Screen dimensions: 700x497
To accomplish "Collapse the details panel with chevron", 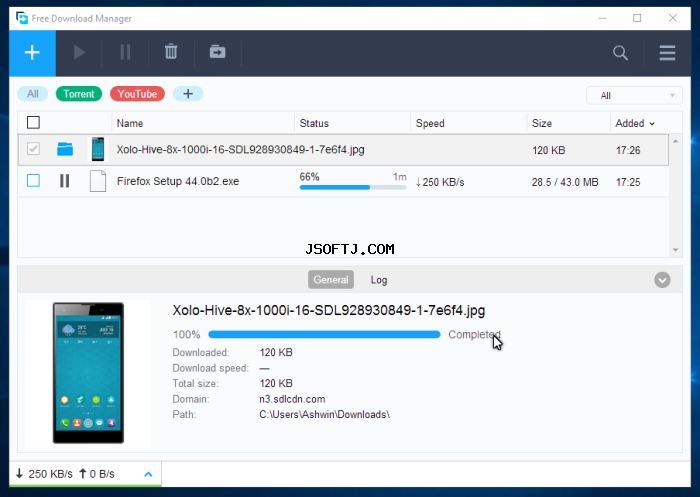I will (x=662, y=280).
